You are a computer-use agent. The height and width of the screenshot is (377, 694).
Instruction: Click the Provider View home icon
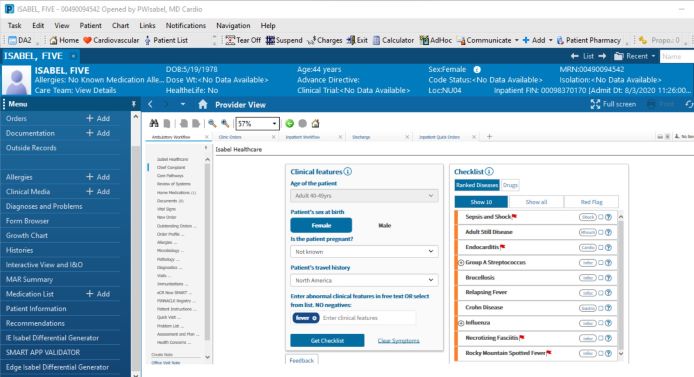pos(203,104)
